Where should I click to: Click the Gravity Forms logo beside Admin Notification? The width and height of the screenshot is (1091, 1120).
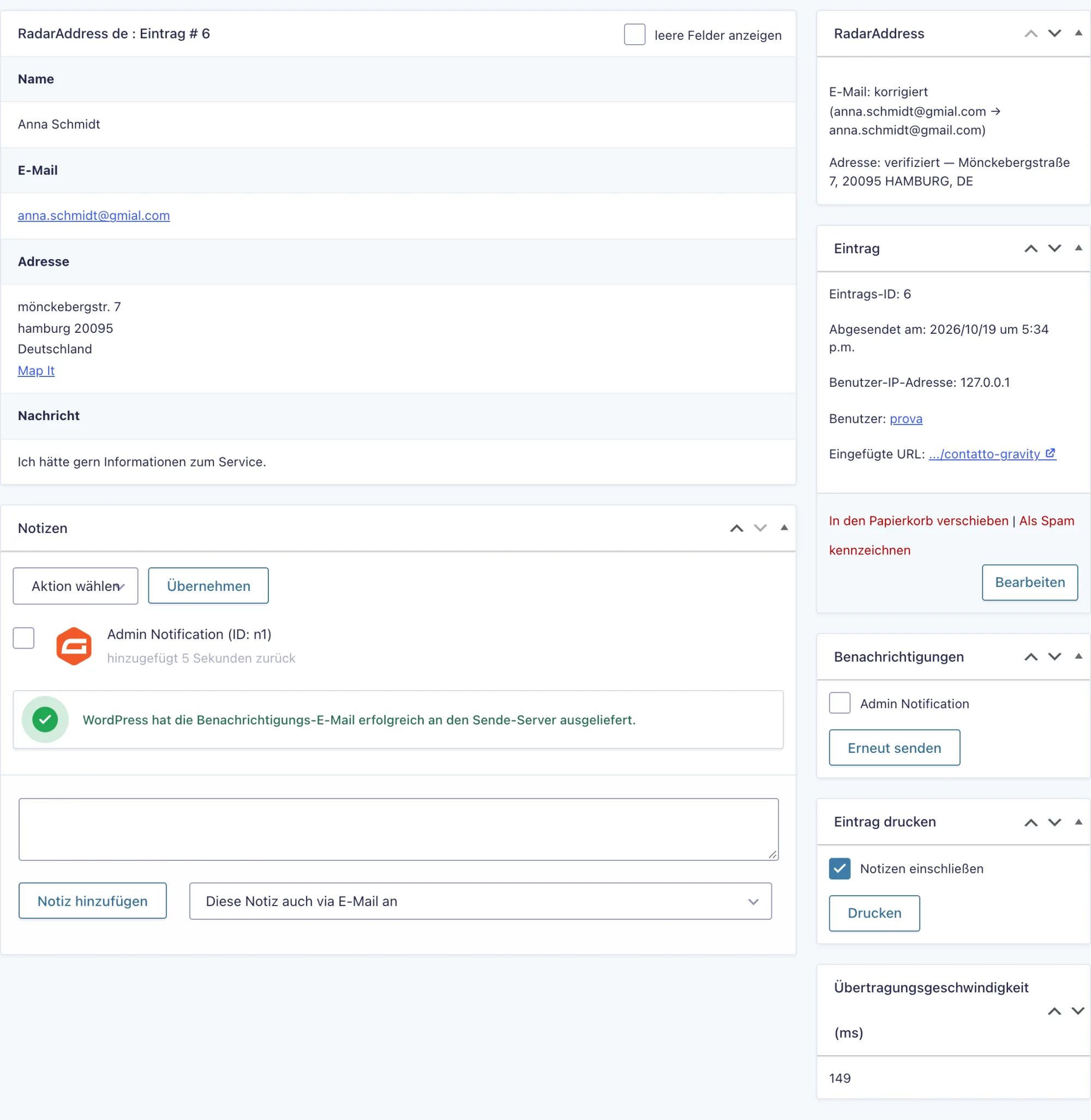point(74,646)
